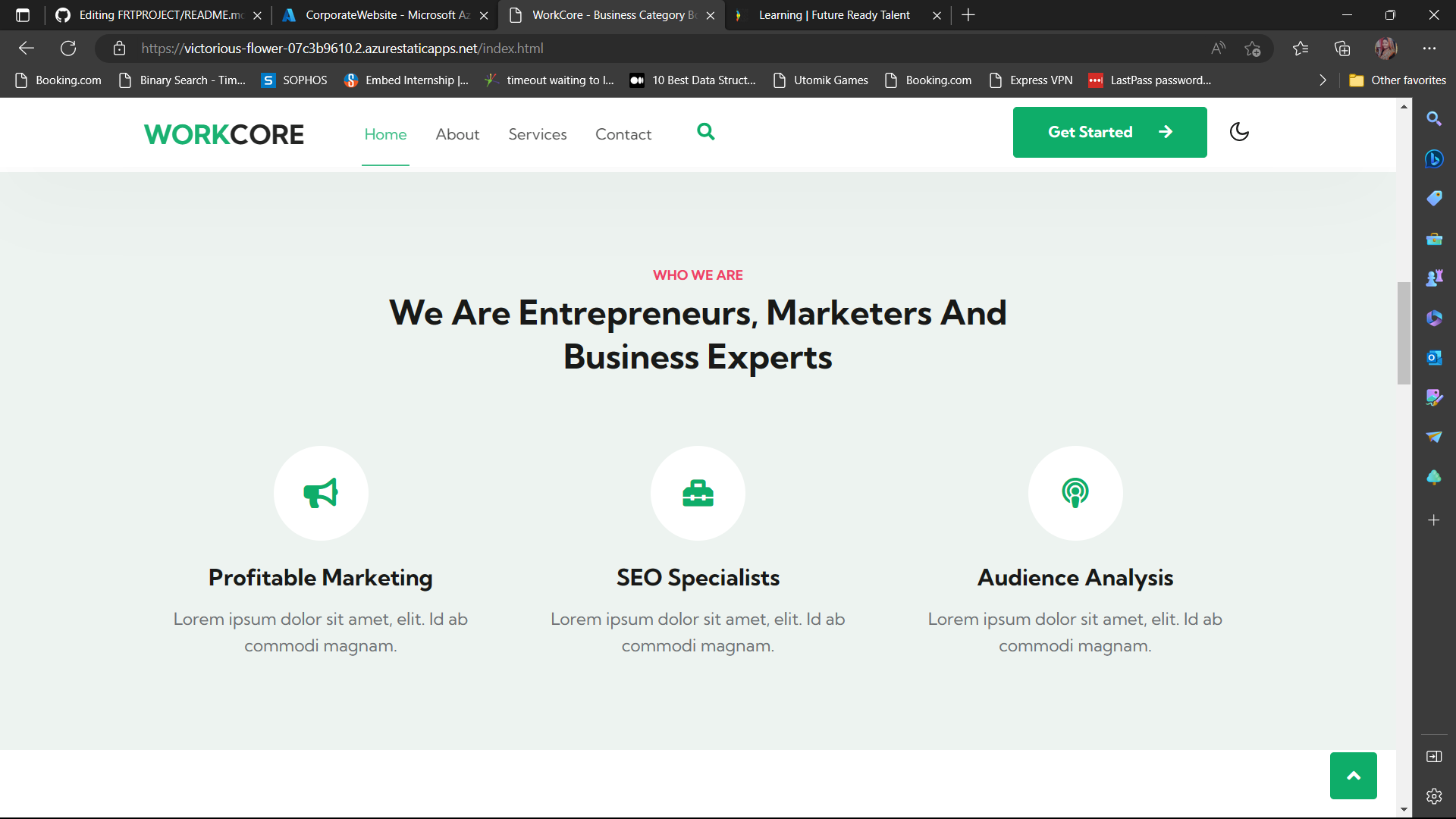Image resolution: width=1456 pixels, height=819 pixels.
Task: Open Edge sidebar settings gear
Action: (x=1434, y=796)
